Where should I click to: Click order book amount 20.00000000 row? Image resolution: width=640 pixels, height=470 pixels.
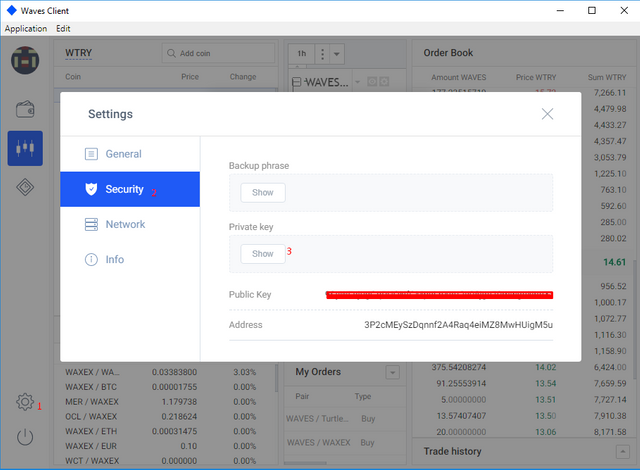pos(523,432)
